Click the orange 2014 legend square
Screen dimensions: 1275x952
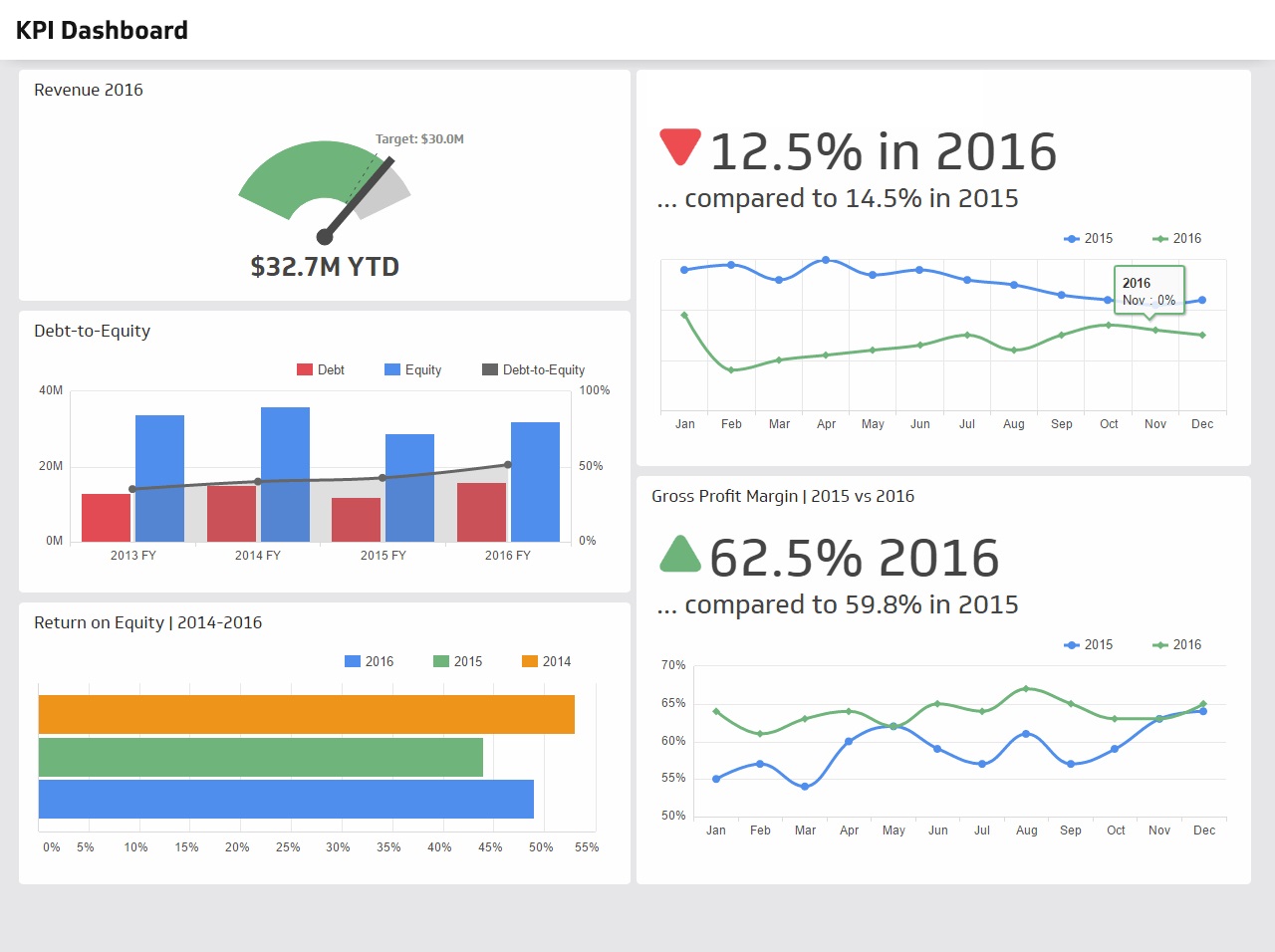(530, 661)
